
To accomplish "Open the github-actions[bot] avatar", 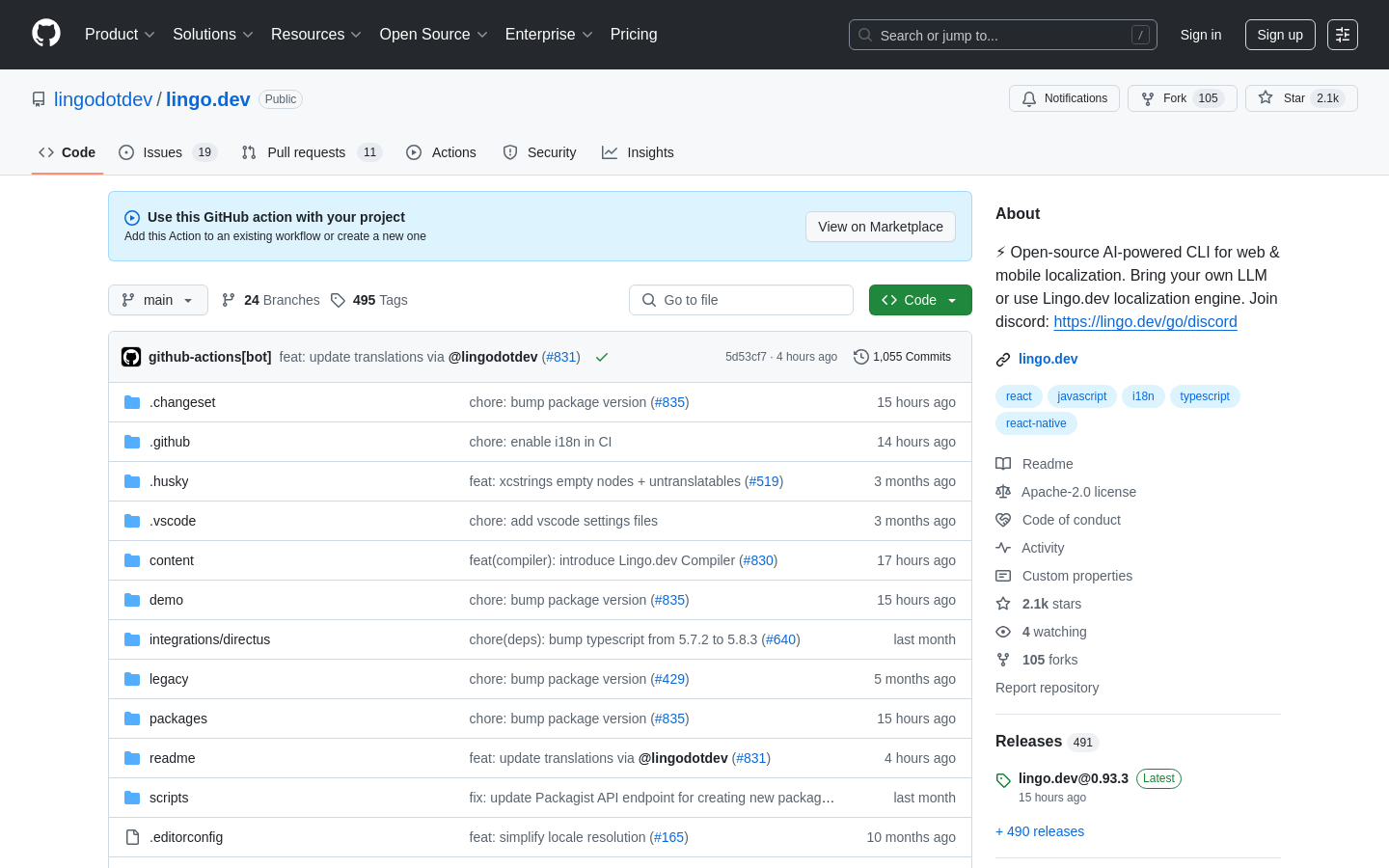I will (131, 357).
